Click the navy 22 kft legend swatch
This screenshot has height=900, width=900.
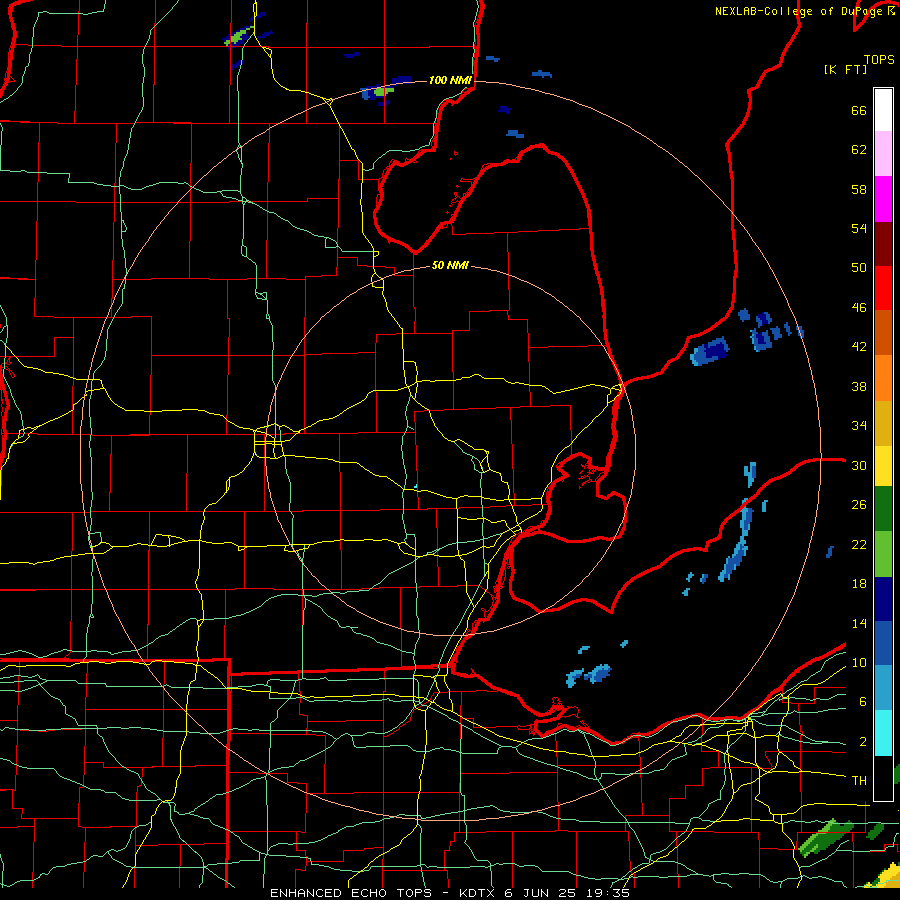[883, 599]
